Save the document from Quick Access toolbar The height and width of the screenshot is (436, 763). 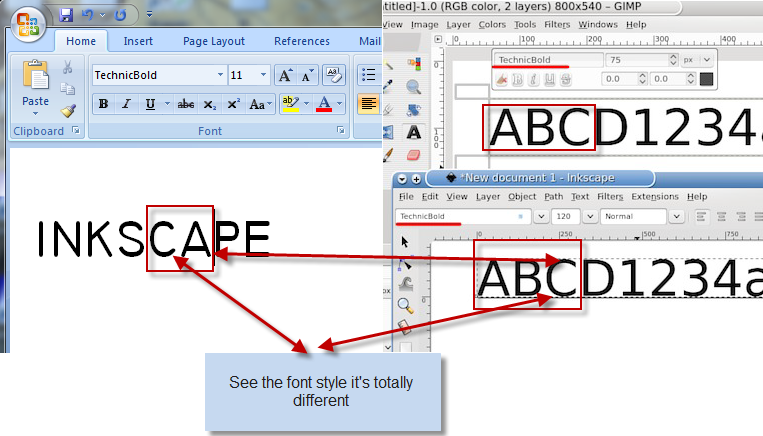click(x=66, y=15)
